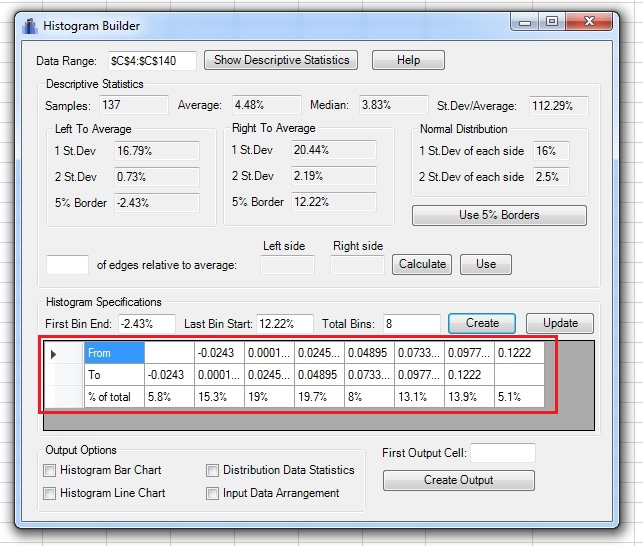Click the Left To Average 1 St.Dev value 16.79%
The height and width of the screenshot is (546, 643).
[157, 151]
